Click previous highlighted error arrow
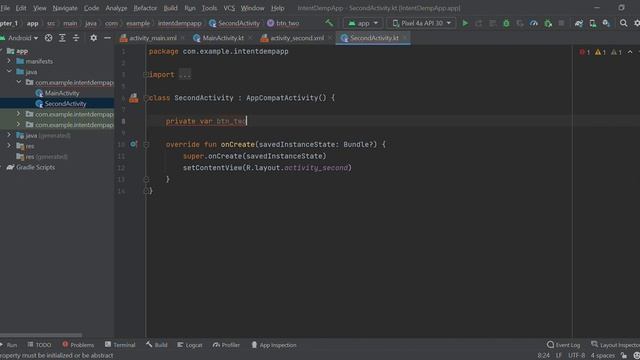 click(x=630, y=52)
